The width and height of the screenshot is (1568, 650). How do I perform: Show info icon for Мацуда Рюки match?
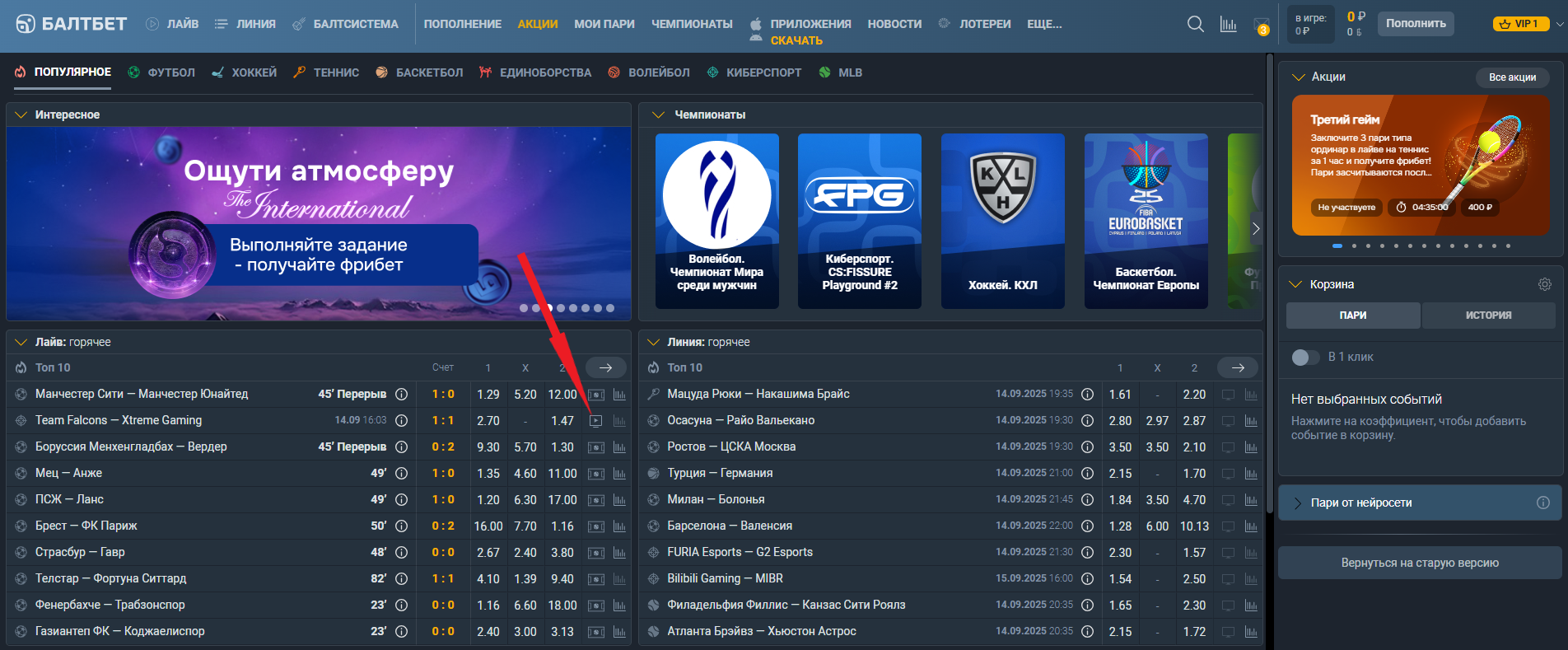click(1087, 394)
